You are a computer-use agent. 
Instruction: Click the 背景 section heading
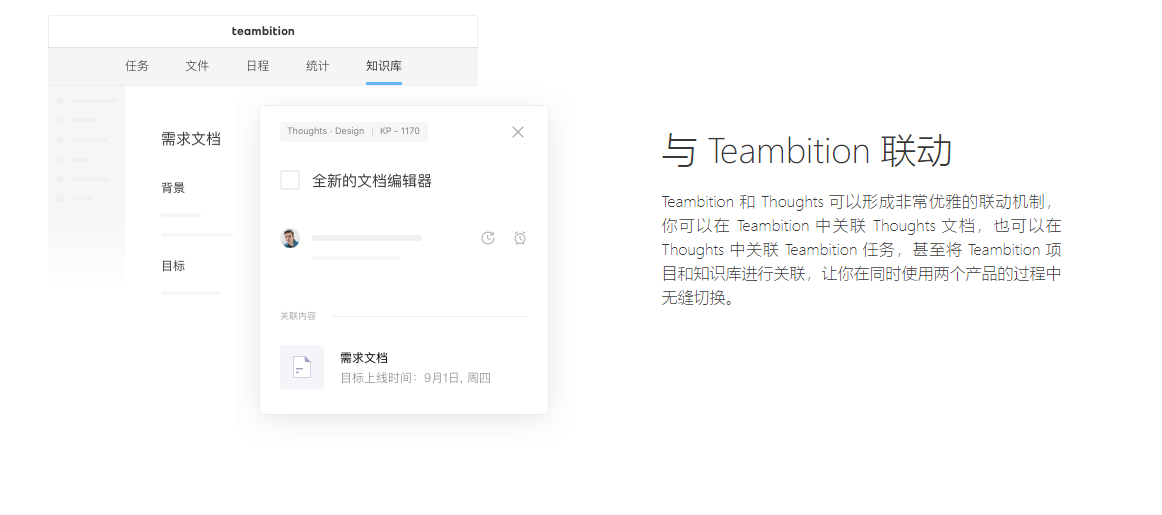click(173, 187)
